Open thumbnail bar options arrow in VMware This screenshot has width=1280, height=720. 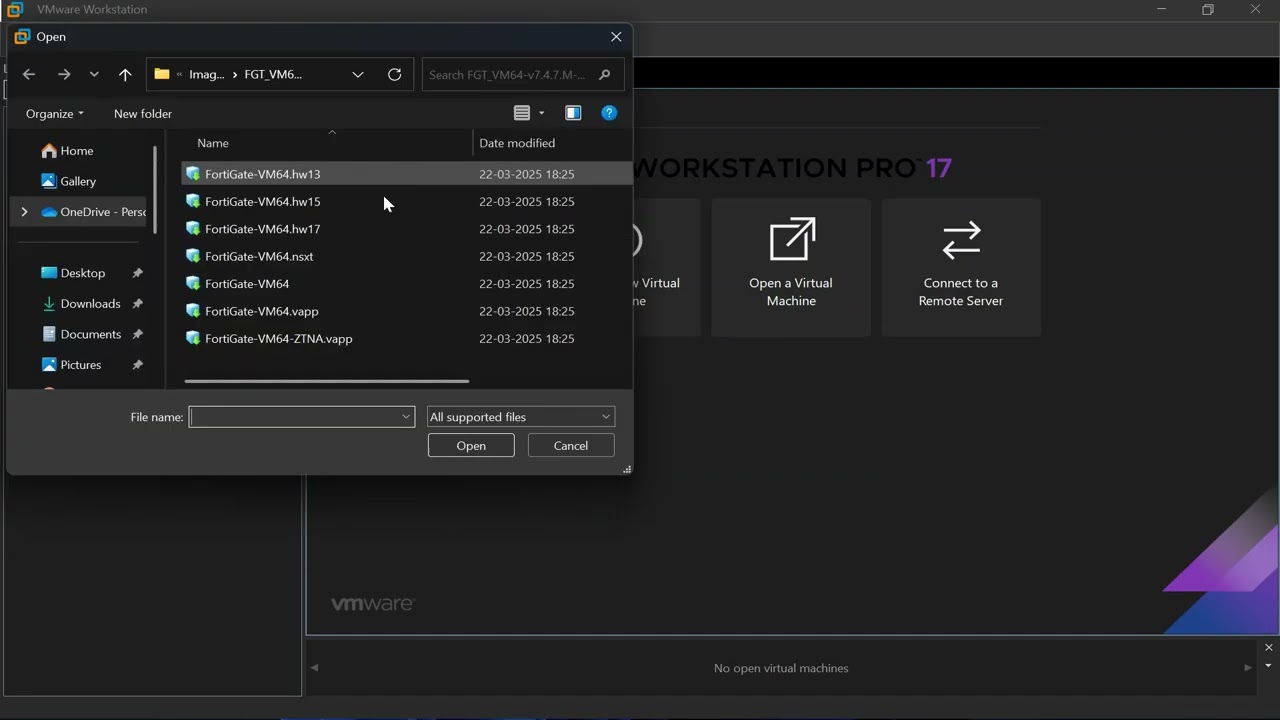[x=1269, y=666]
